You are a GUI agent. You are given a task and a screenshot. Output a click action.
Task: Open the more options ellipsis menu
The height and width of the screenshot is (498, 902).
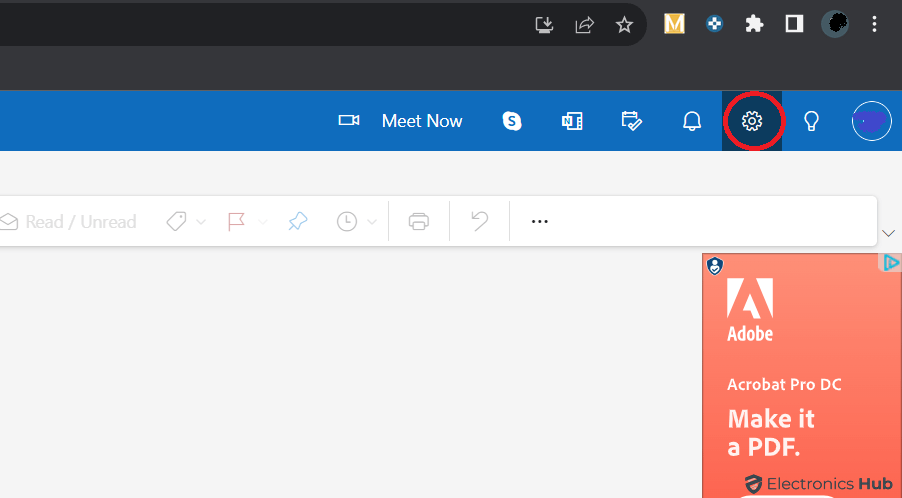pyautogui.click(x=540, y=221)
